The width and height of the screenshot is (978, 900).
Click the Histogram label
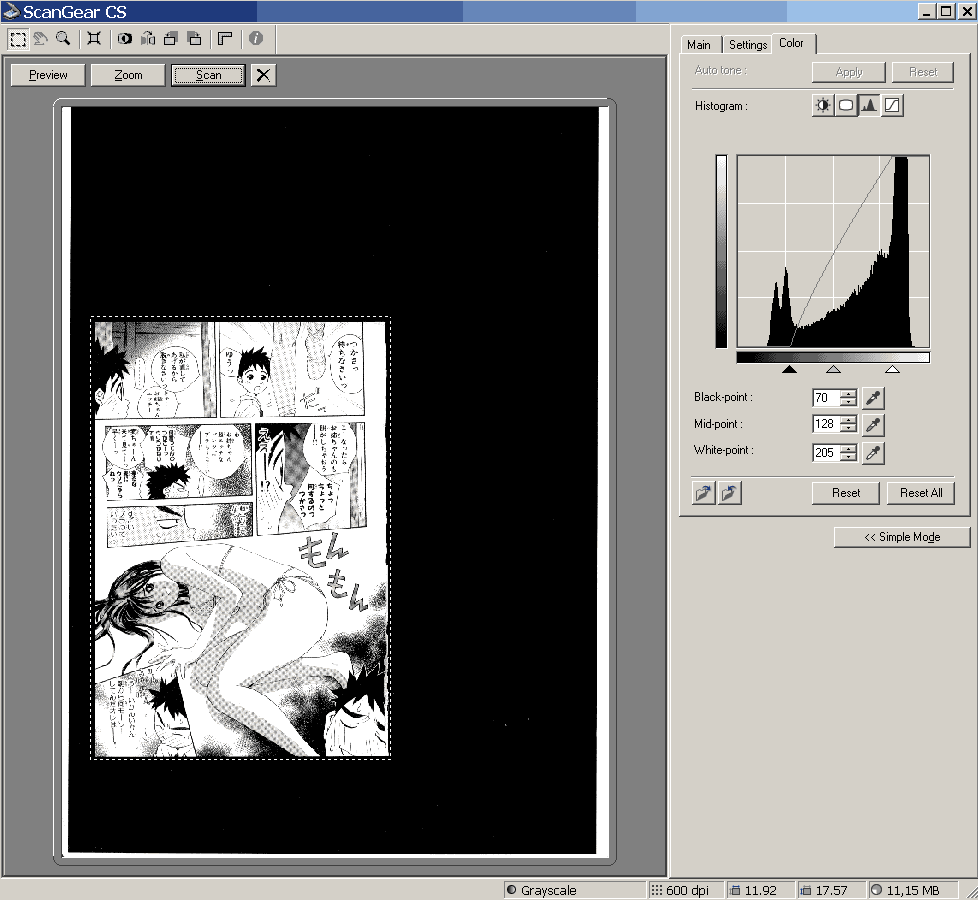pyautogui.click(x=721, y=106)
